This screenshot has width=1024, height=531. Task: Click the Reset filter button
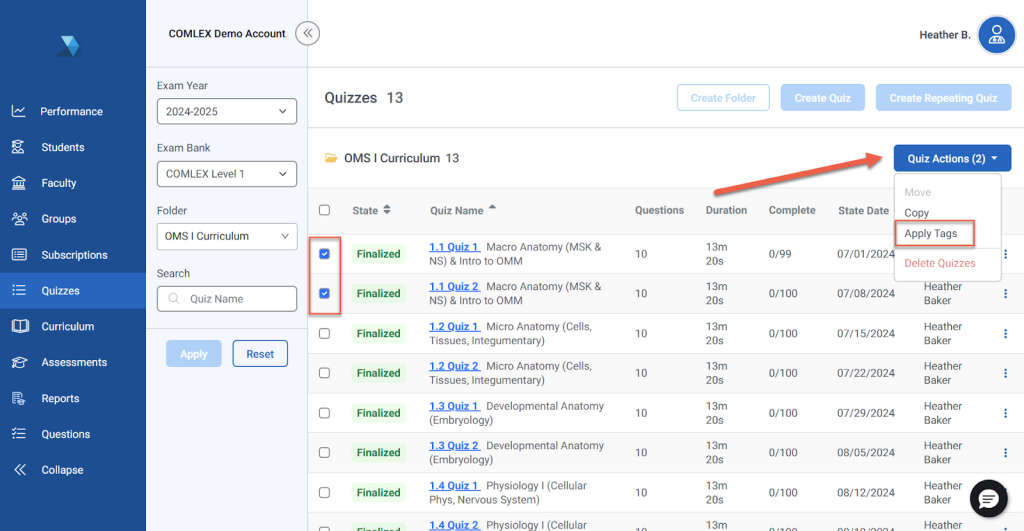pyautogui.click(x=260, y=354)
